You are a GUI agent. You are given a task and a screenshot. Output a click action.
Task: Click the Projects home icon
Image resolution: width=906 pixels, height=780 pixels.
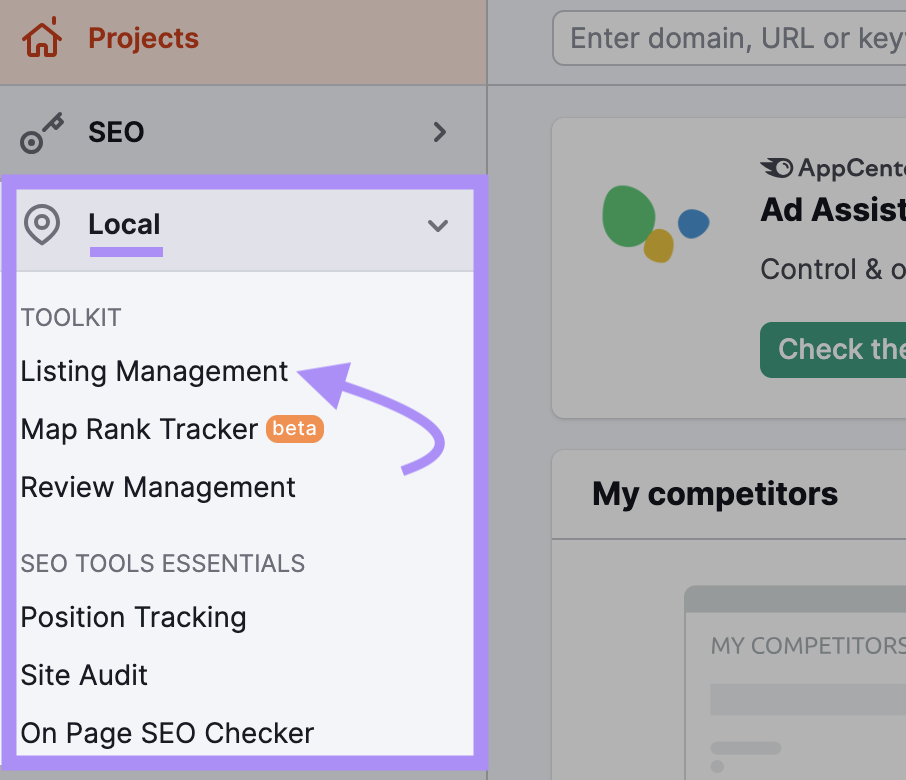click(42, 40)
